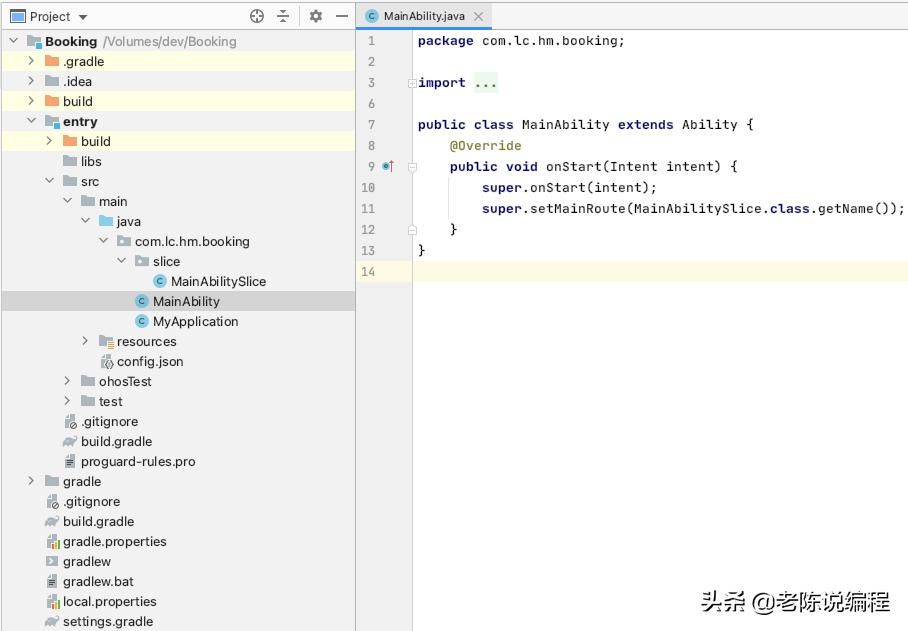Open config.json file
Screen dimensions: 908x631
click(x=150, y=361)
